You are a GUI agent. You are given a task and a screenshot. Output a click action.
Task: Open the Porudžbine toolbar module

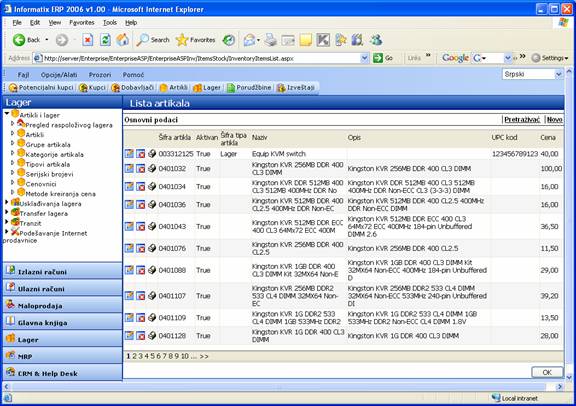point(249,87)
